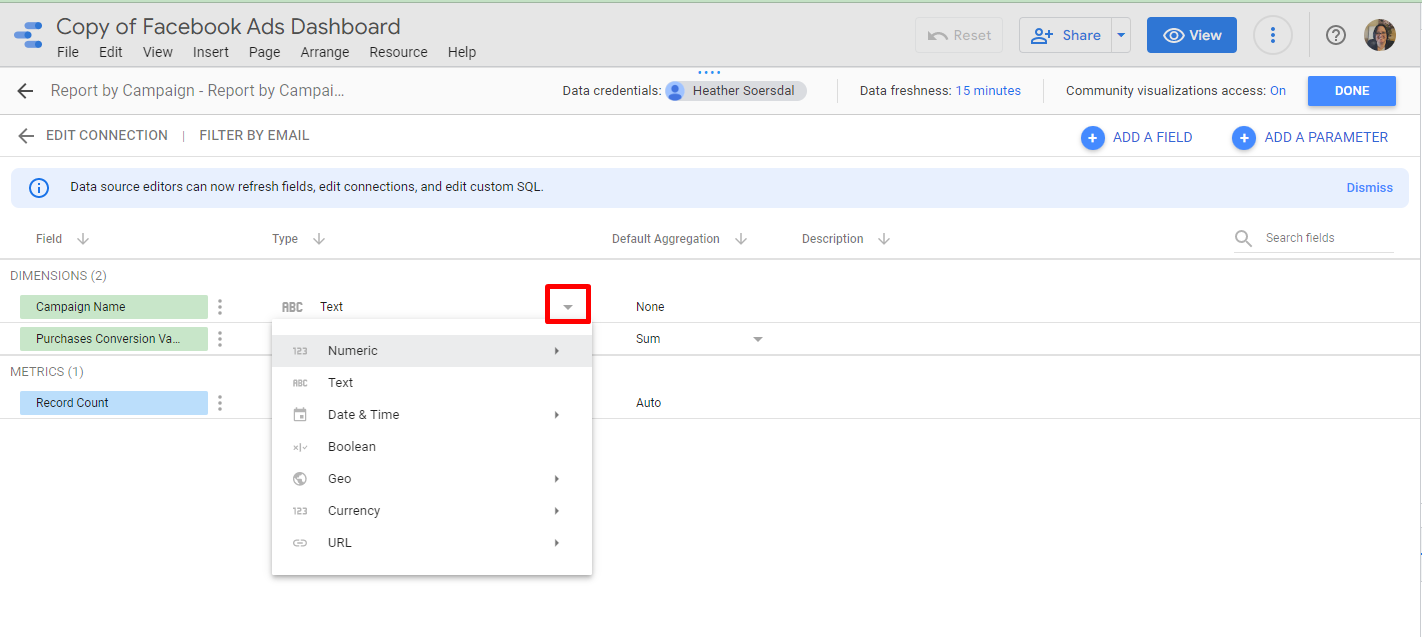Open the Resource menu
Image resolution: width=1422 pixels, height=637 pixels.
pos(398,52)
